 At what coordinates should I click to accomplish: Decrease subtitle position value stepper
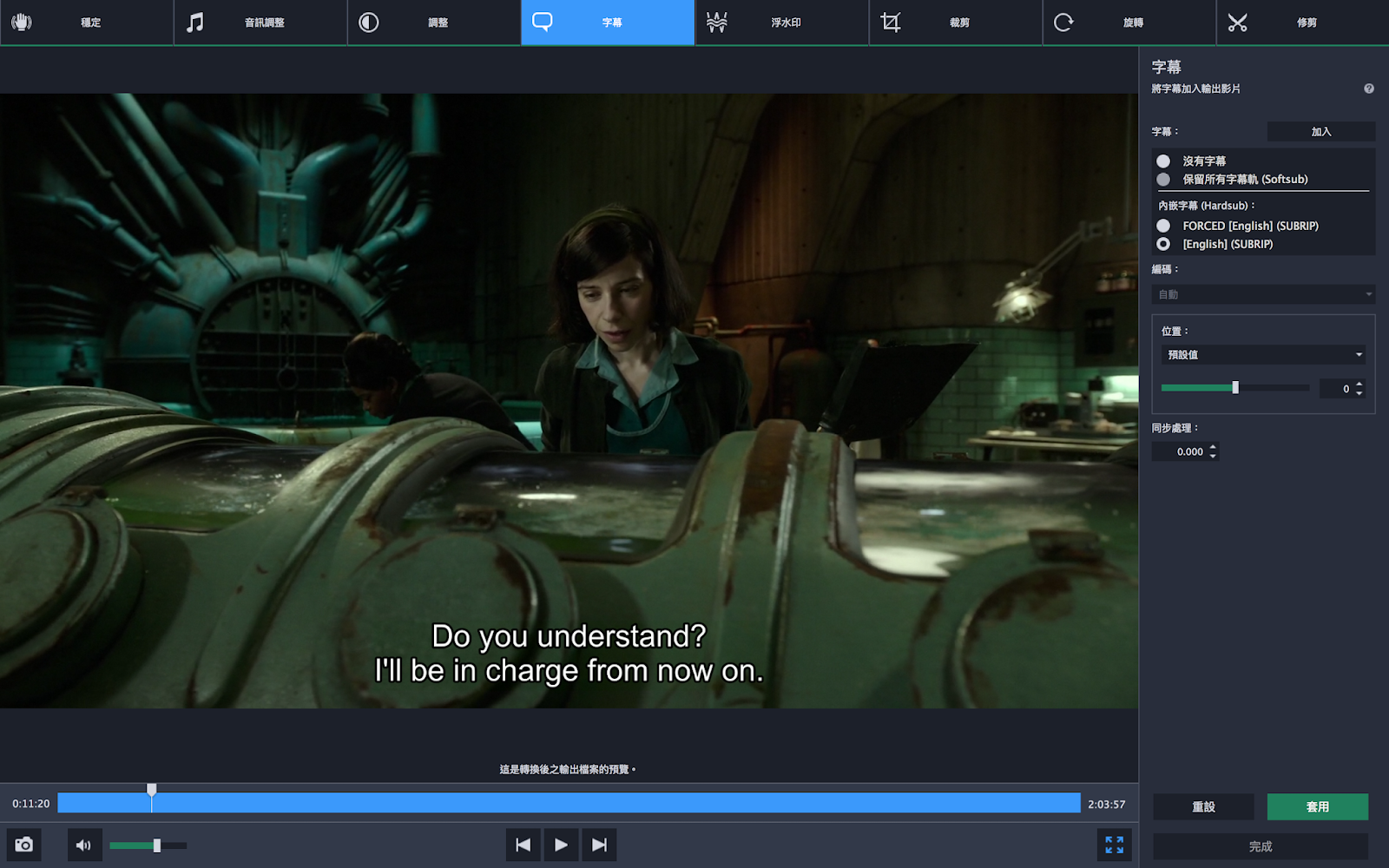click(1359, 394)
